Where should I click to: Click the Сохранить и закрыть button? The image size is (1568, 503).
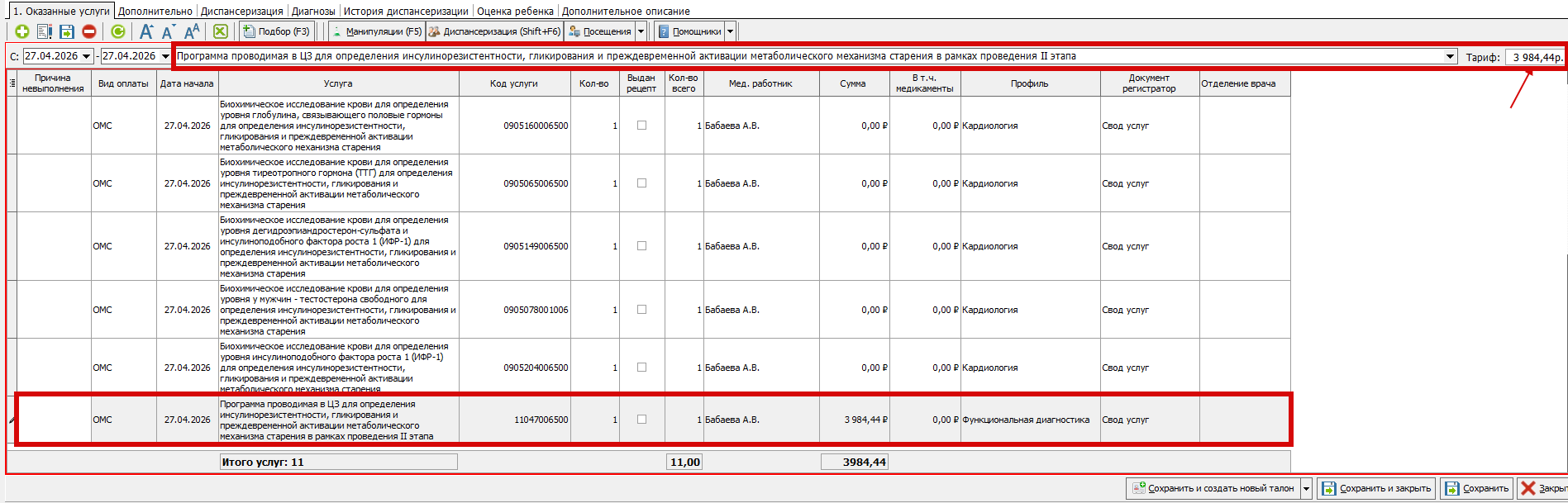[1376, 488]
